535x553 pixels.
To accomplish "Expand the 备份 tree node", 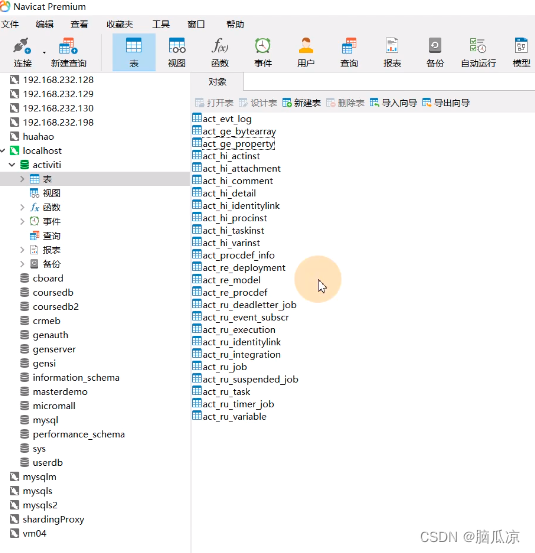I will tap(22, 264).
